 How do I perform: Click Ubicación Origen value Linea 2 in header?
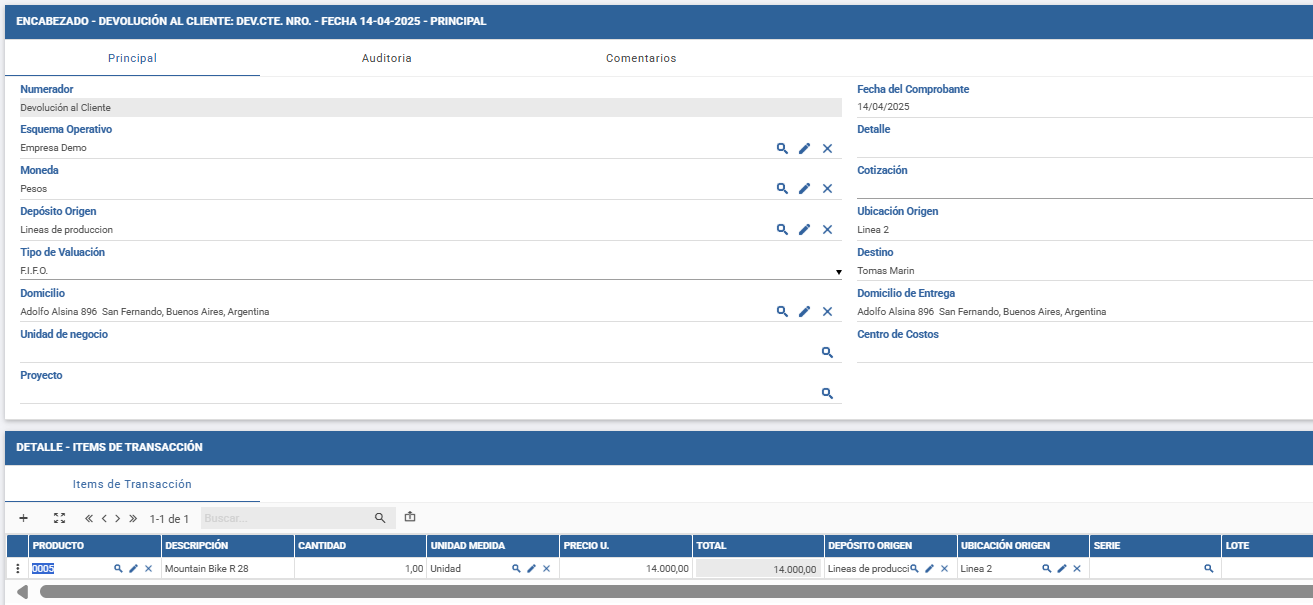coord(873,230)
